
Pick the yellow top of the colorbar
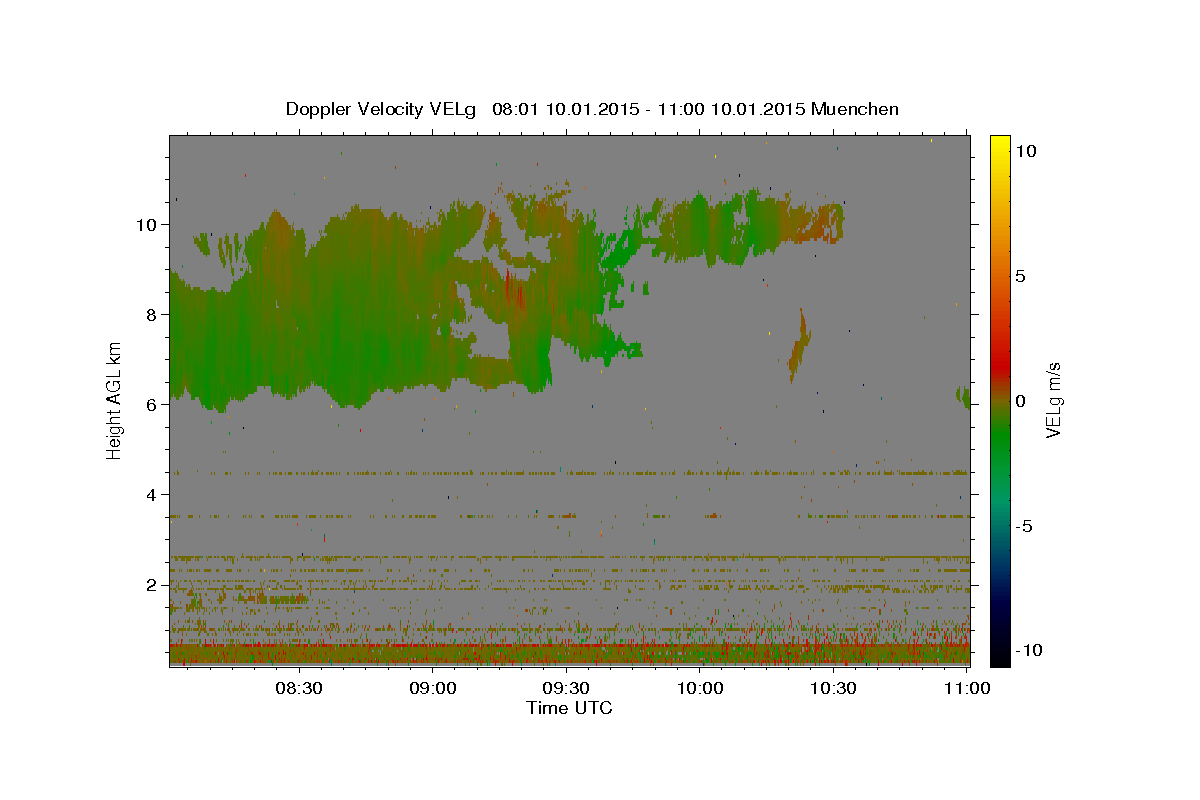pyautogui.click(x=999, y=142)
